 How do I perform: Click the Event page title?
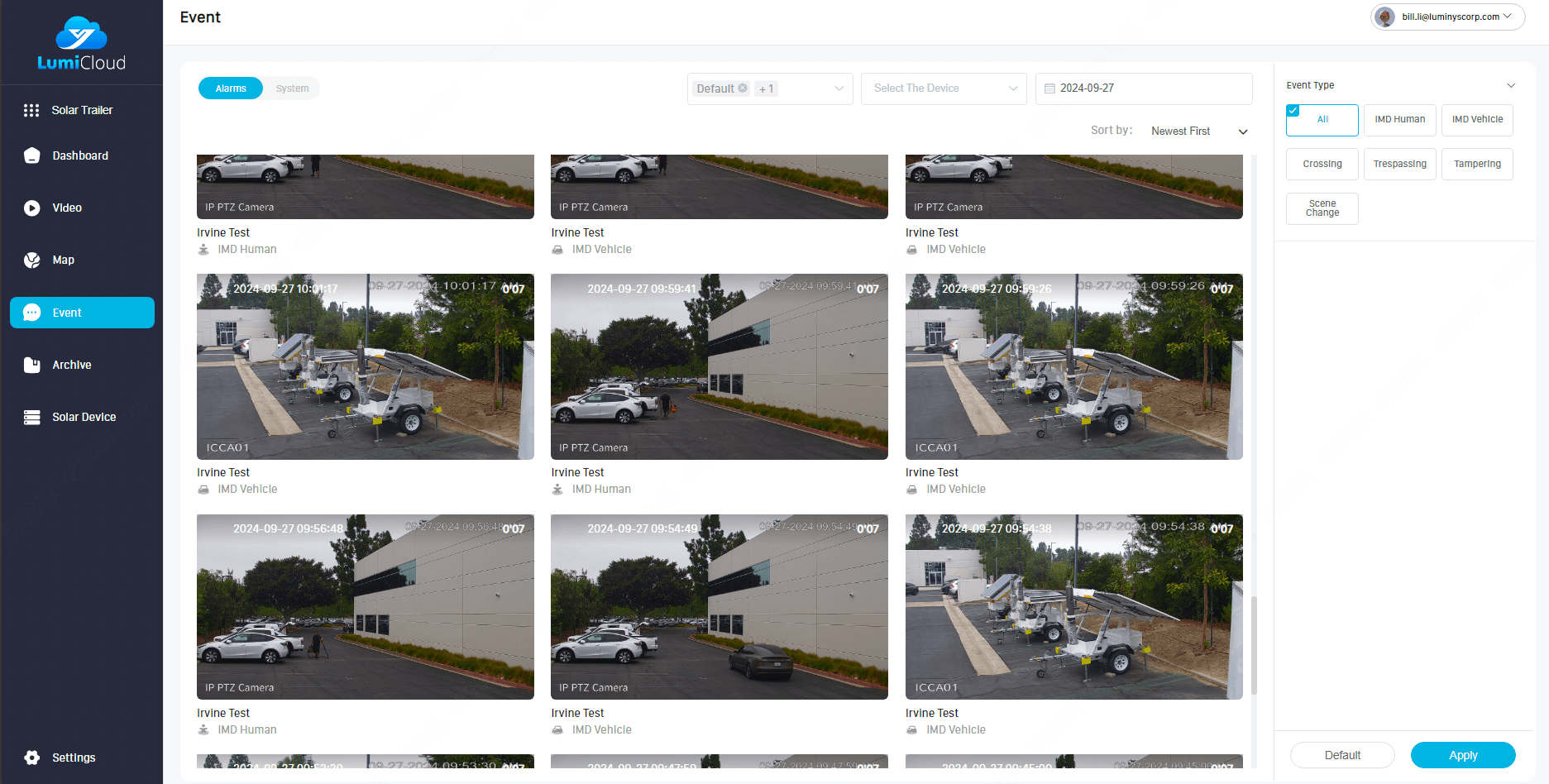tap(200, 17)
